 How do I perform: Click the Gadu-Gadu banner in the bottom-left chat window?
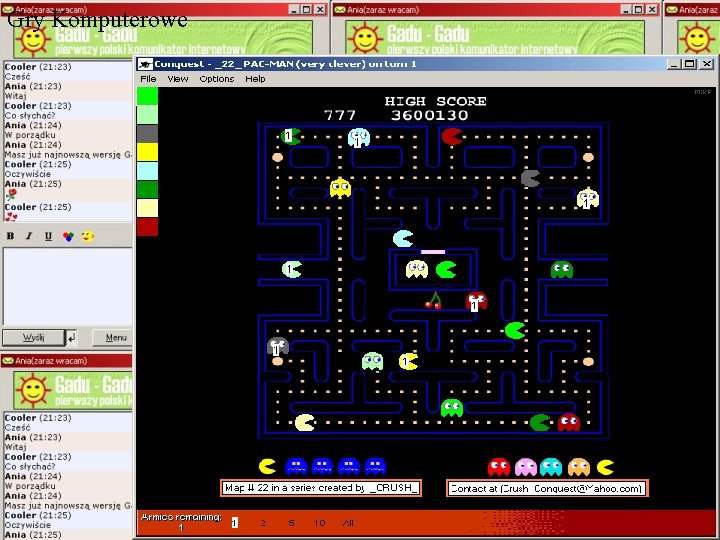coord(73,390)
